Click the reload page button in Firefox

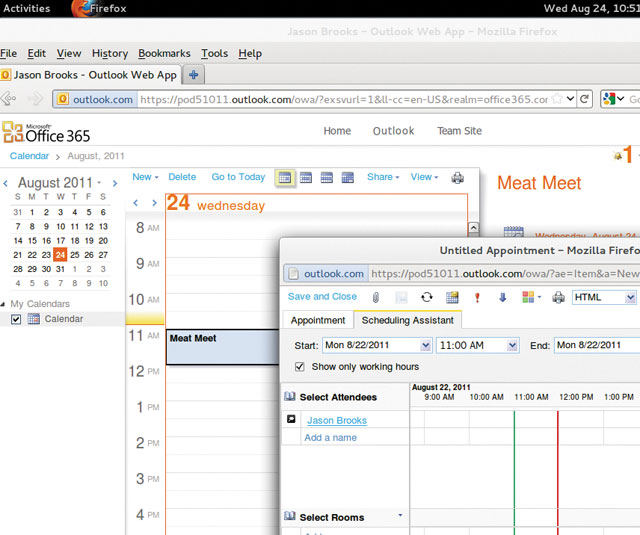tap(584, 99)
